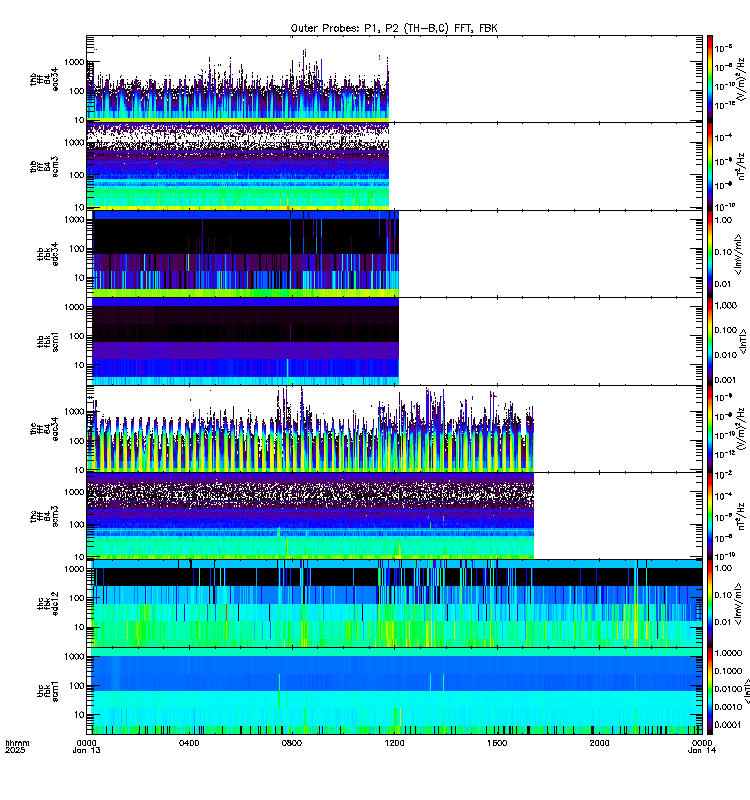Click the "100" y-axis tick of thc fbk edc12
Viewport: 750px width, 800px height.
pyautogui.click(x=77, y=598)
